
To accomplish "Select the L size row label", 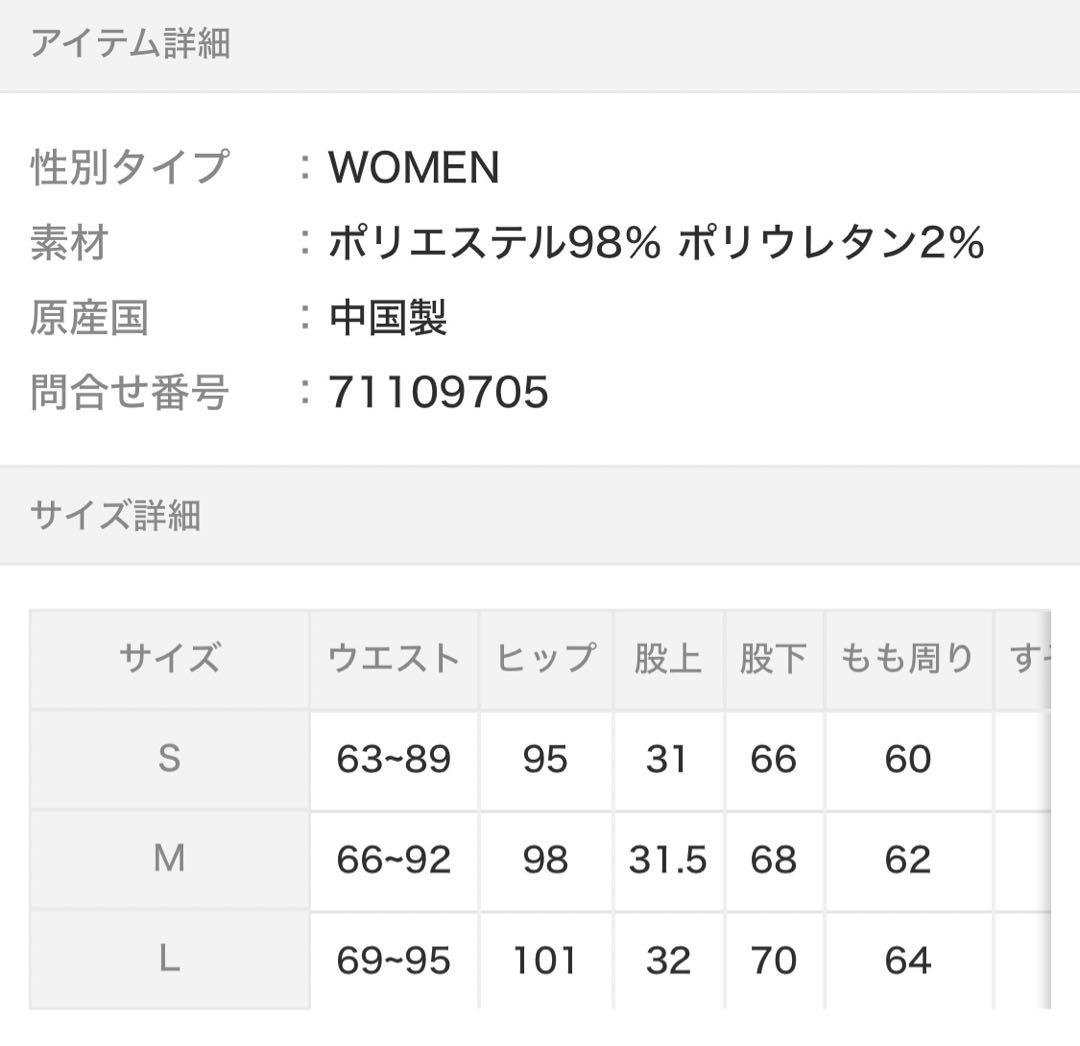I will click(x=169, y=960).
